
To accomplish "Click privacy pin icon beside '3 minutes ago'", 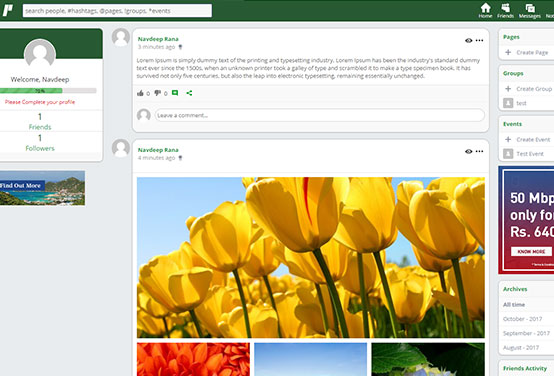I will (x=180, y=47).
